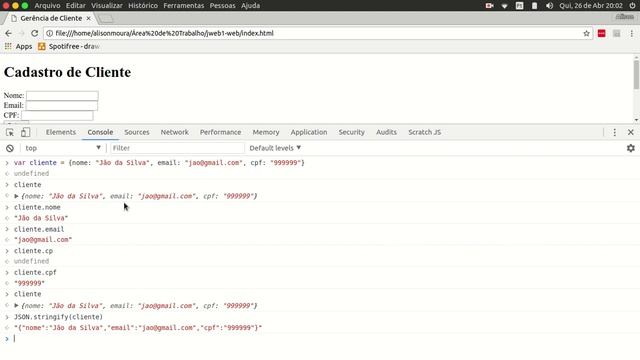The image size is (640, 360).
Task: Open the console settings gear
Action: (631, 148)
